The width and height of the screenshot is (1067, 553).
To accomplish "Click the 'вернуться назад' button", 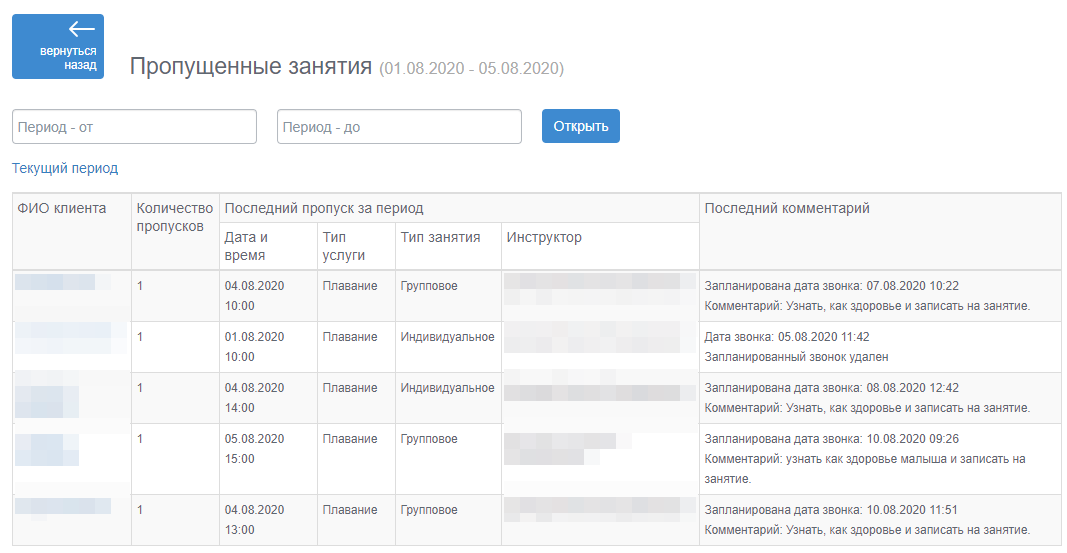I will pos(58,46).
